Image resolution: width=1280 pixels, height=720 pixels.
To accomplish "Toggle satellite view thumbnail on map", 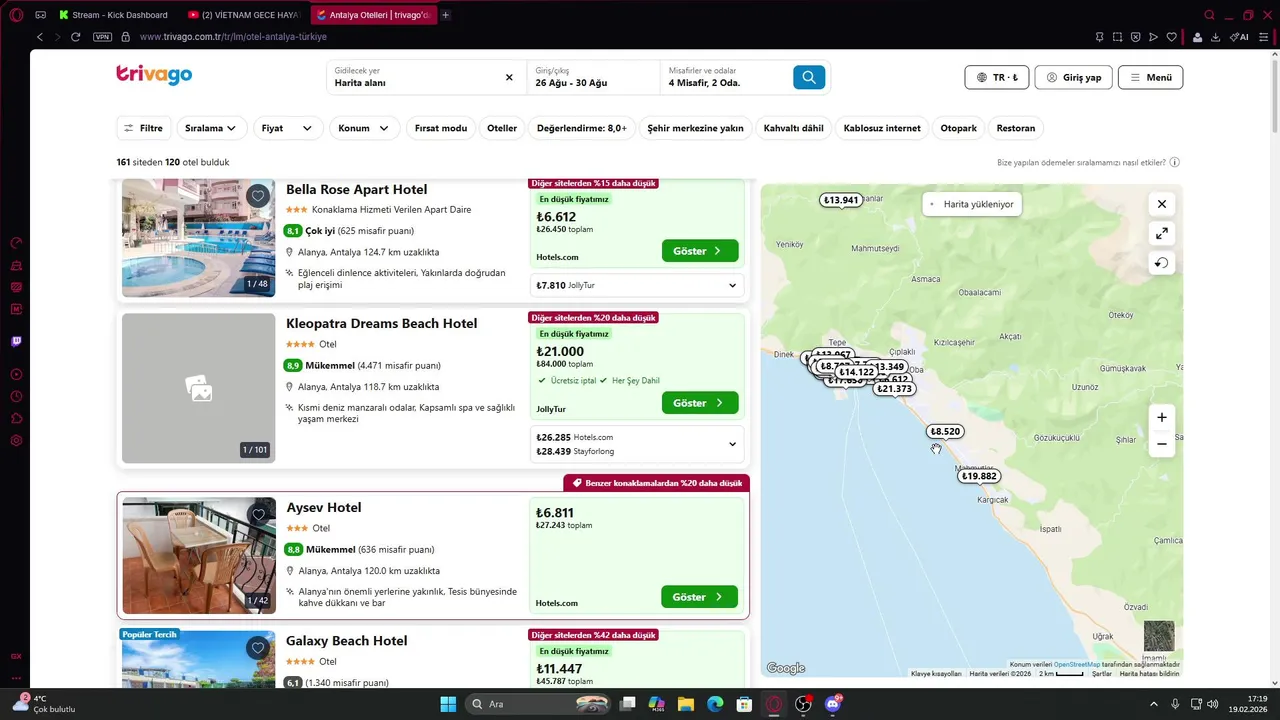I will [1159, 637].
